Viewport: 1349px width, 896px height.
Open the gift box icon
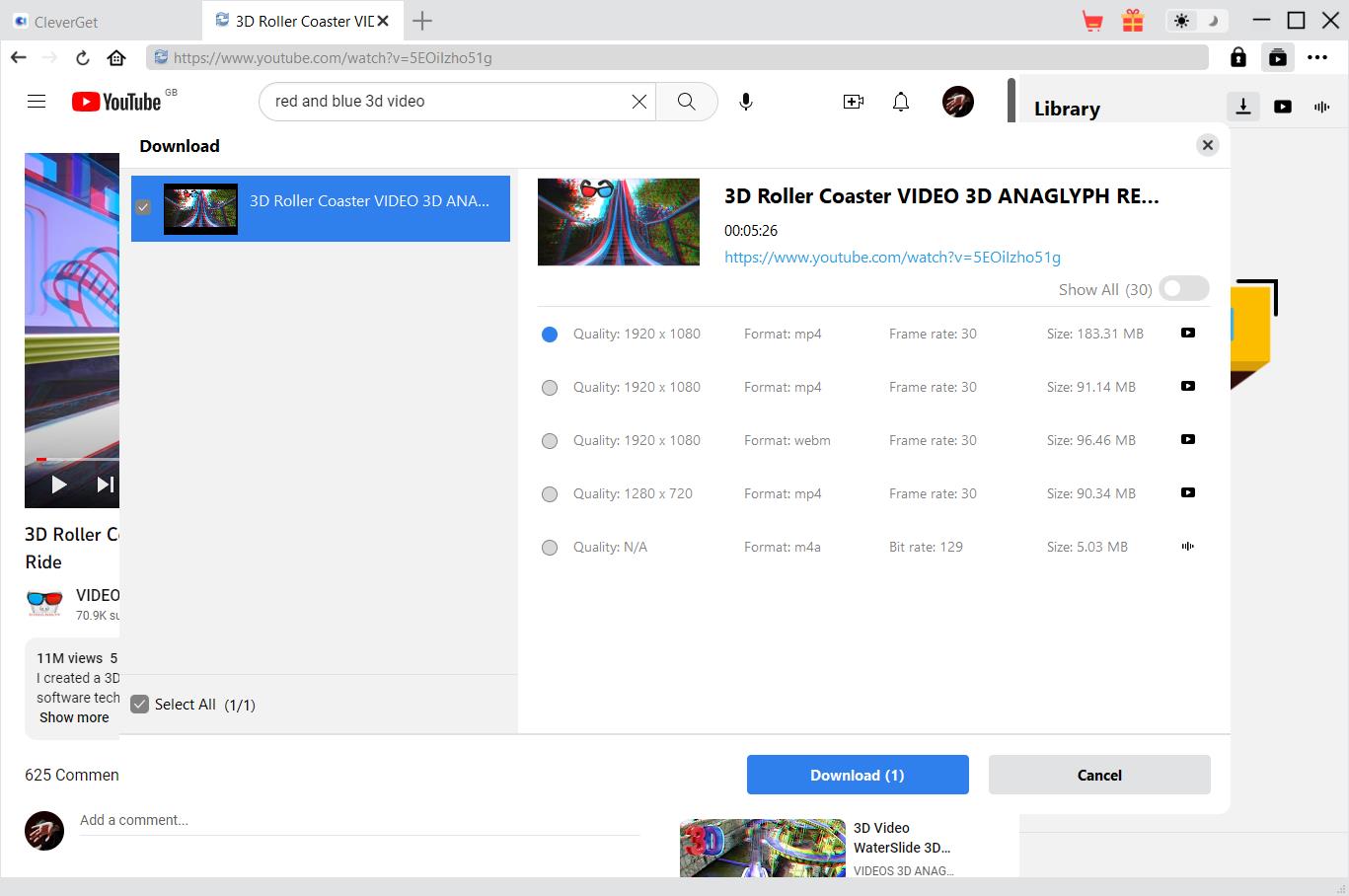1132,21
